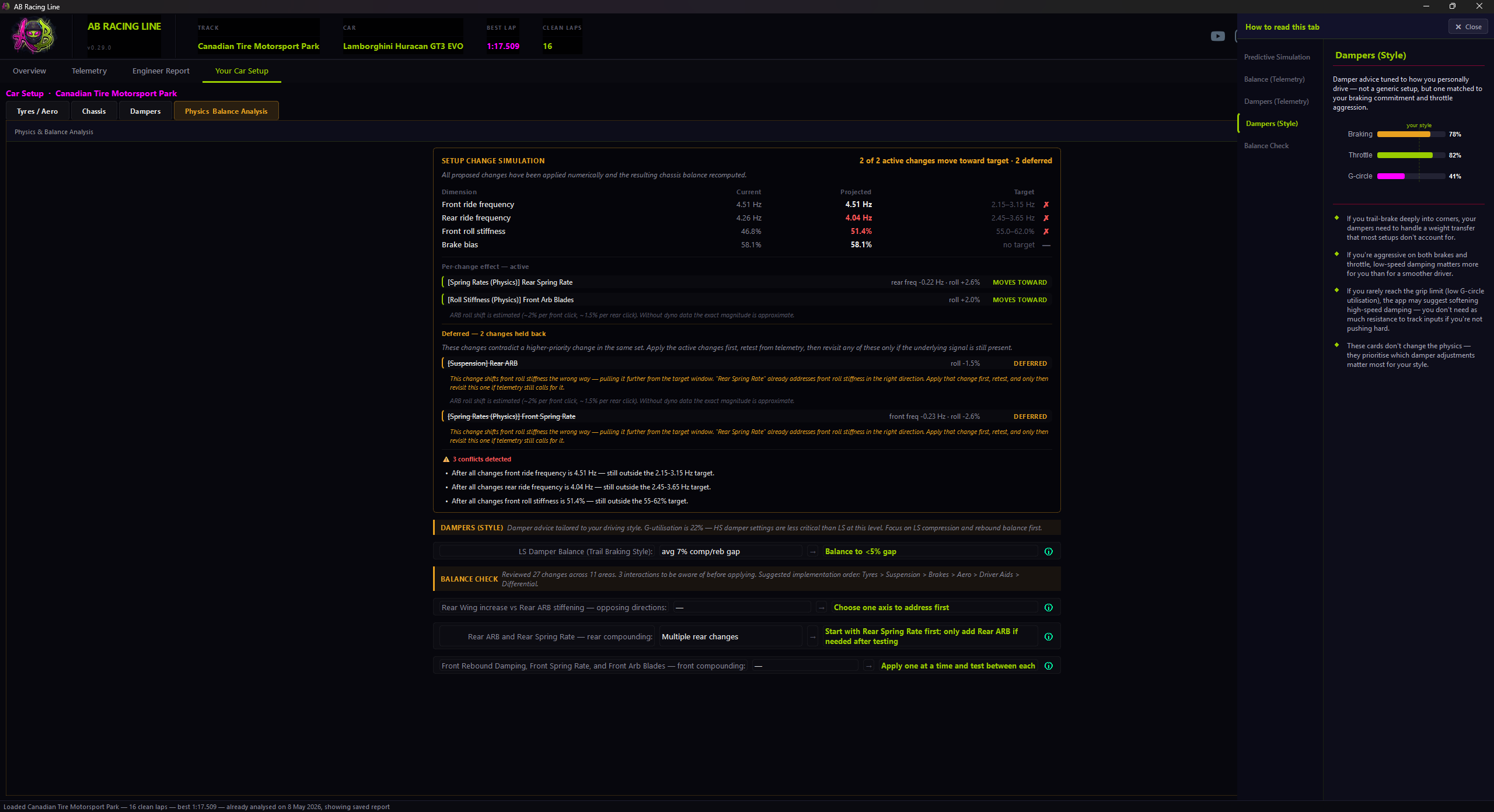Click the red X beside Front roll stiffness target
1494x812 pixels.
[1046, 231]
